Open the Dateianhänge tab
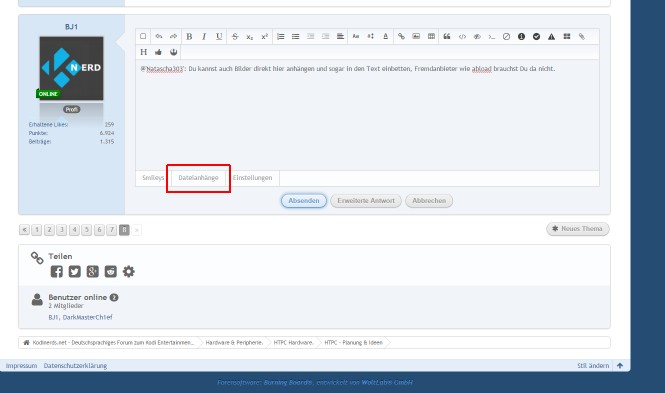 (198, 178)
